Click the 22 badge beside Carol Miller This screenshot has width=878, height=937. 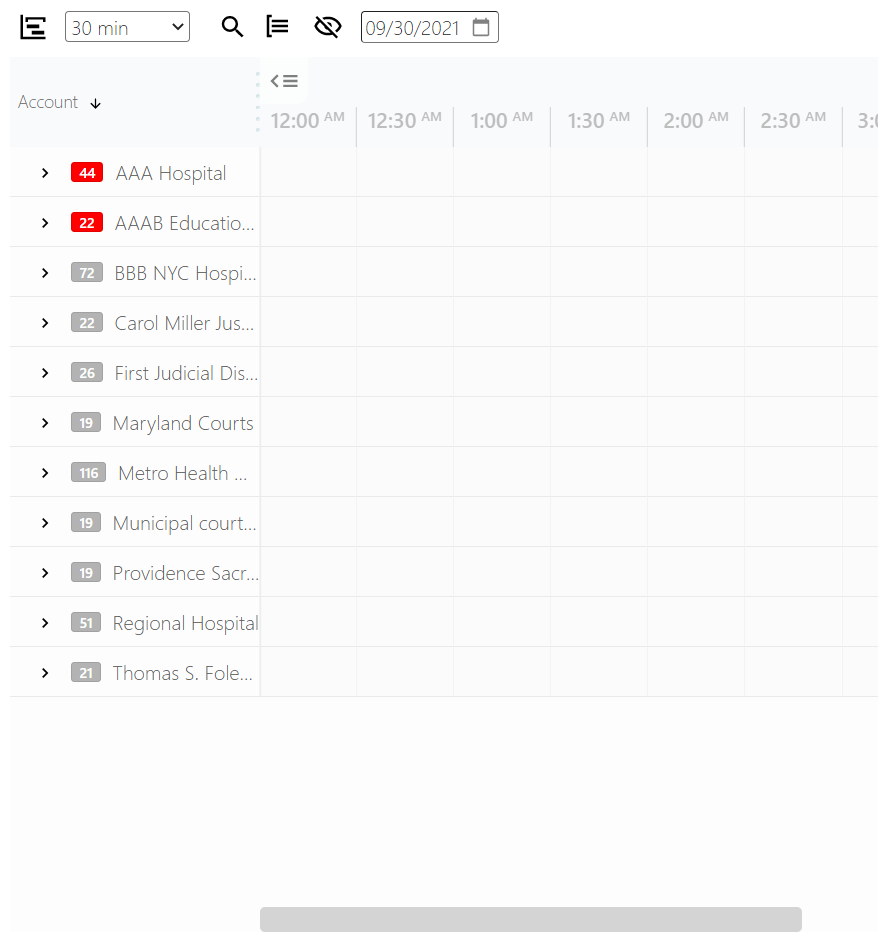tap(87, 323)
